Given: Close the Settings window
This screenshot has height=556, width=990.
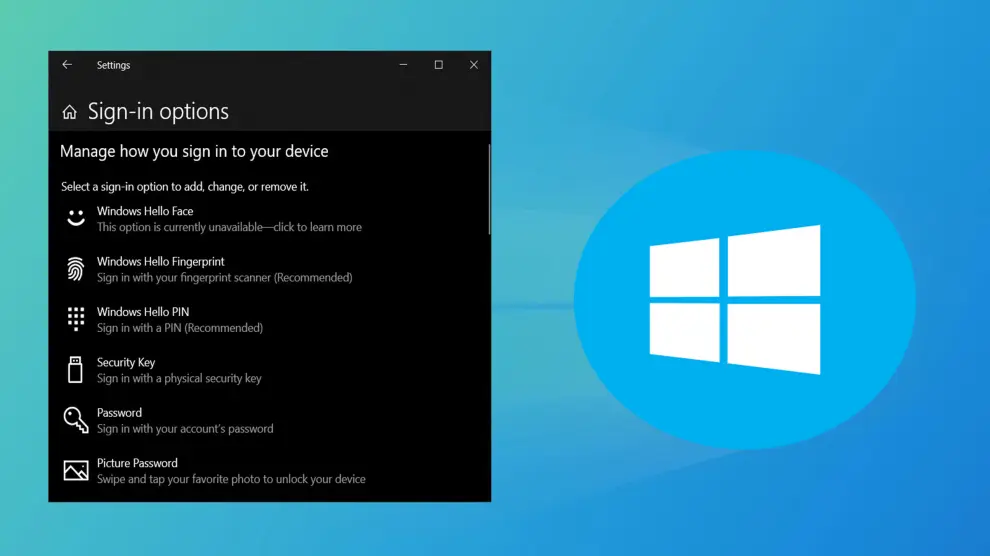Looking at the screenshot, I should pos(473,65).
